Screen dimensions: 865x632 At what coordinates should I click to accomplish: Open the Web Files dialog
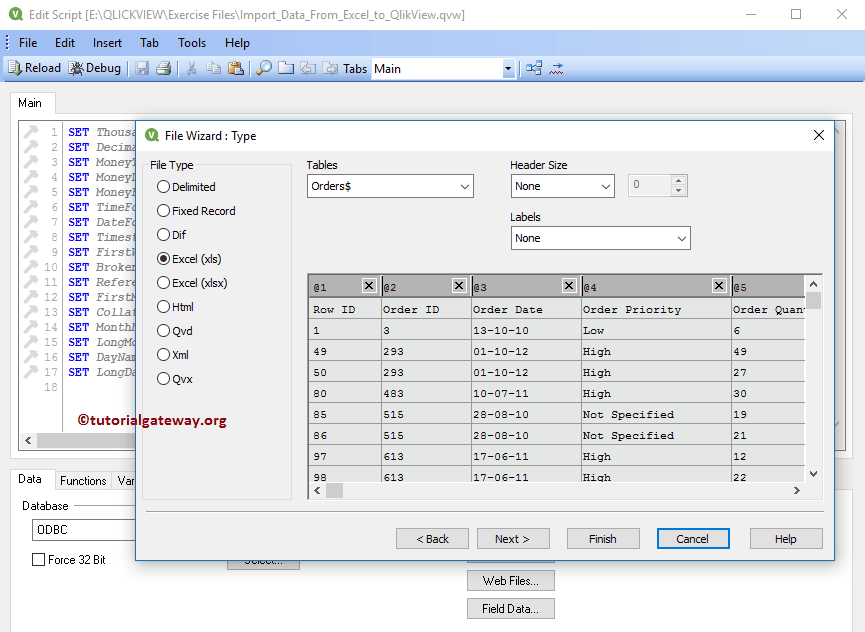510,580
